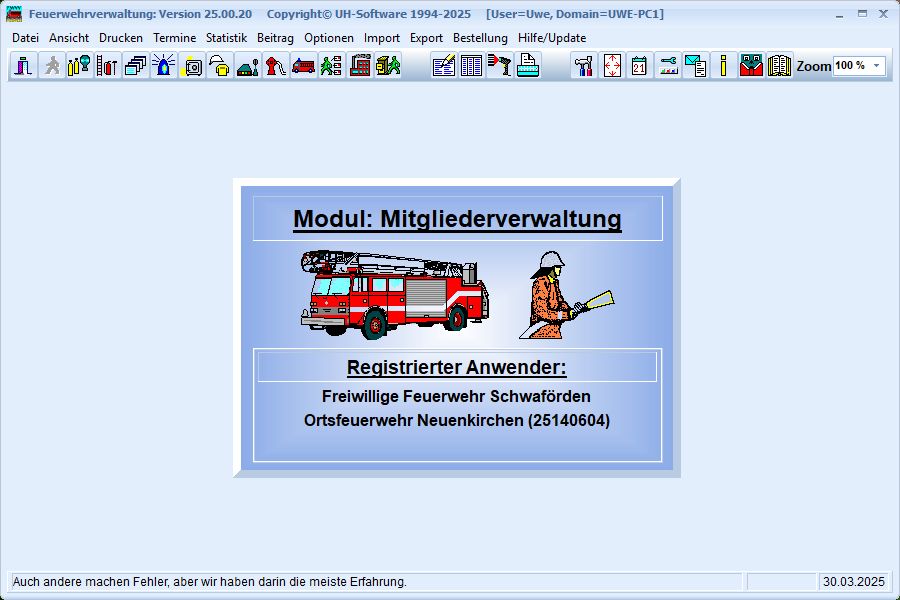The height and width of the screenshot is (600, 900).
Task: Open the breathing apparatus cylinders and mask icon
Action: [79, 65]
